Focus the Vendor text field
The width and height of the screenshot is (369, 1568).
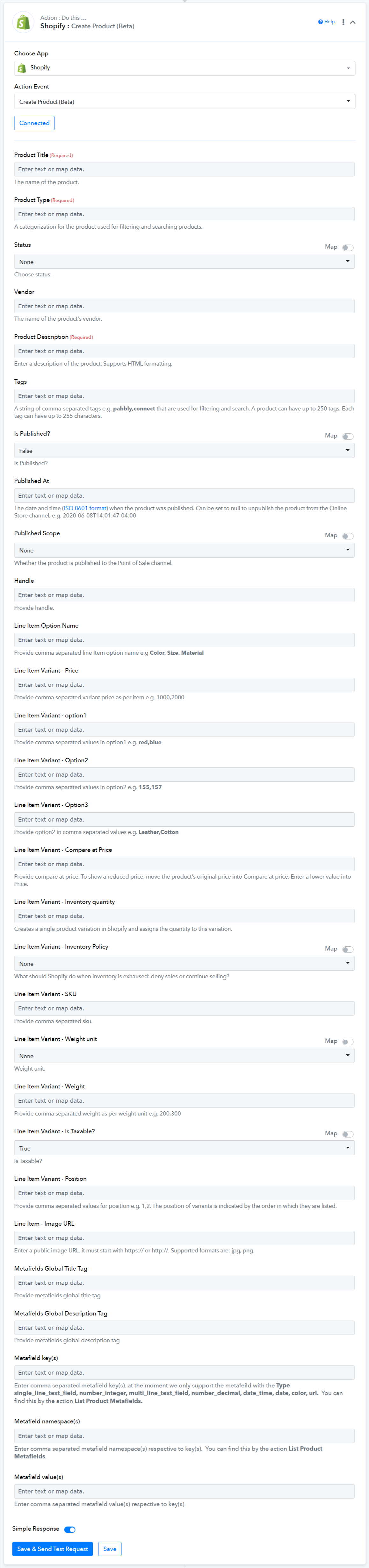tap(184, 306)
